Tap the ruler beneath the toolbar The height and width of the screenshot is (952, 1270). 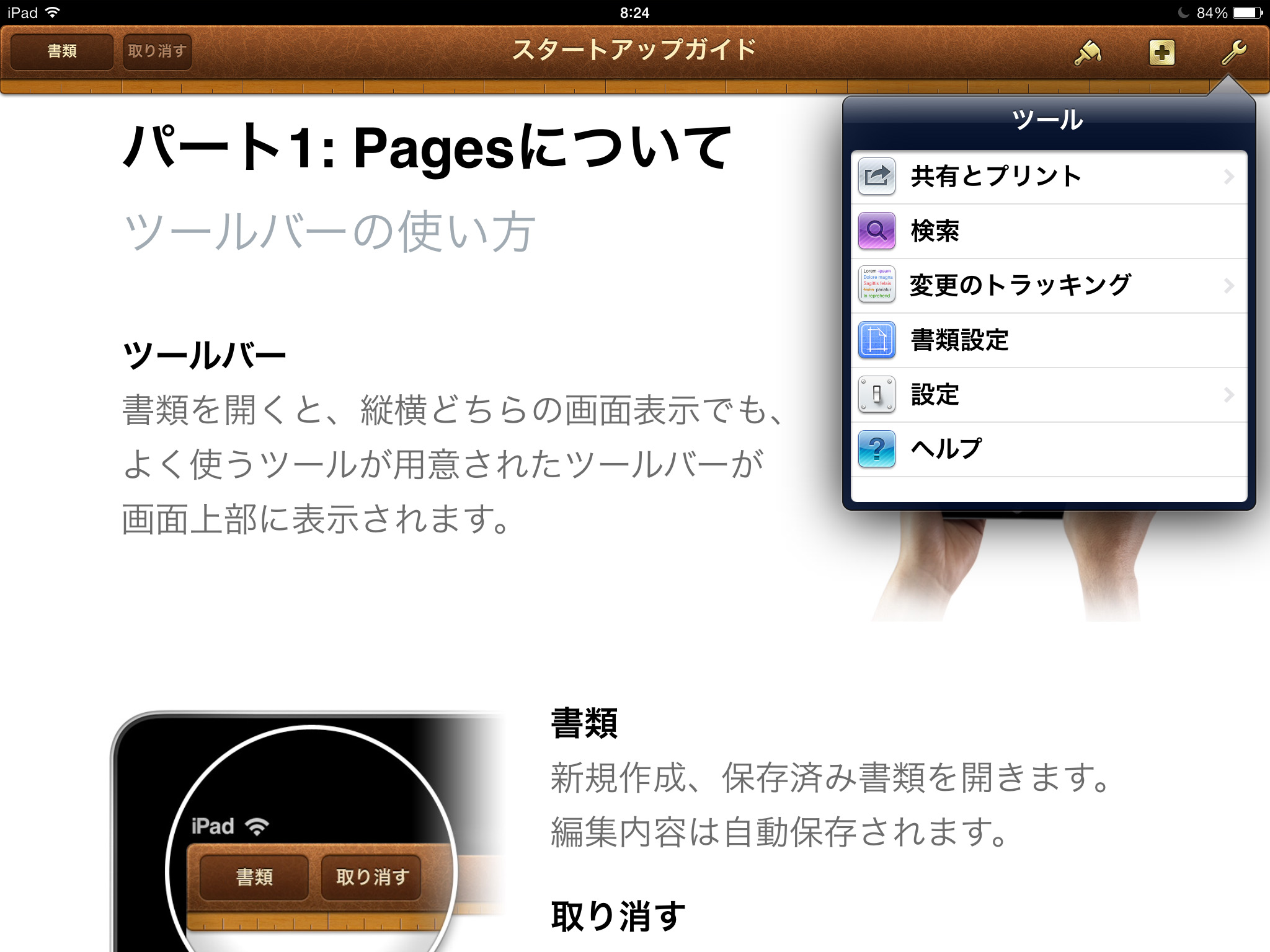(x=635, y=87)
